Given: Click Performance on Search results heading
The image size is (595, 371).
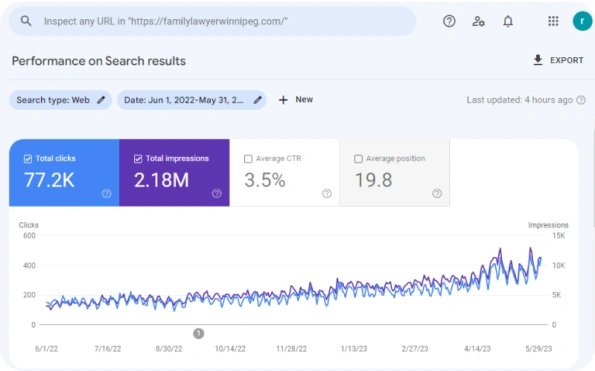Looking at the screenshot, I should click(x=99, y=61).
